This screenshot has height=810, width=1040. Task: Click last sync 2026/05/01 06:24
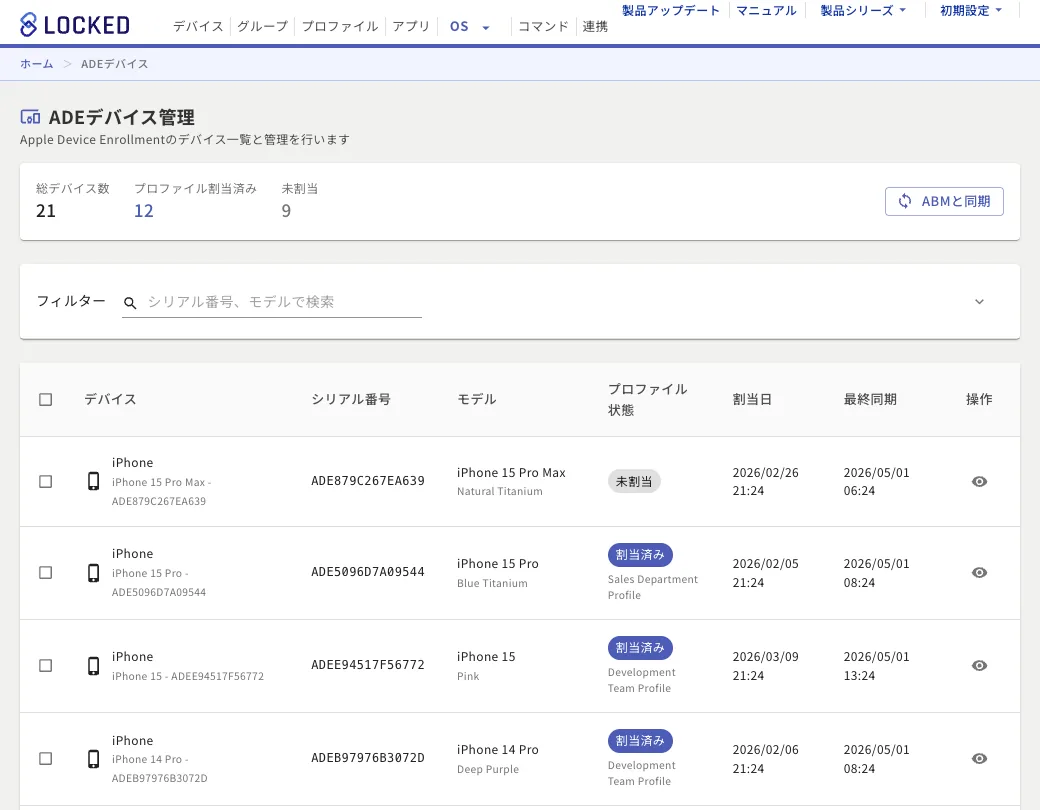coord(876,482)
